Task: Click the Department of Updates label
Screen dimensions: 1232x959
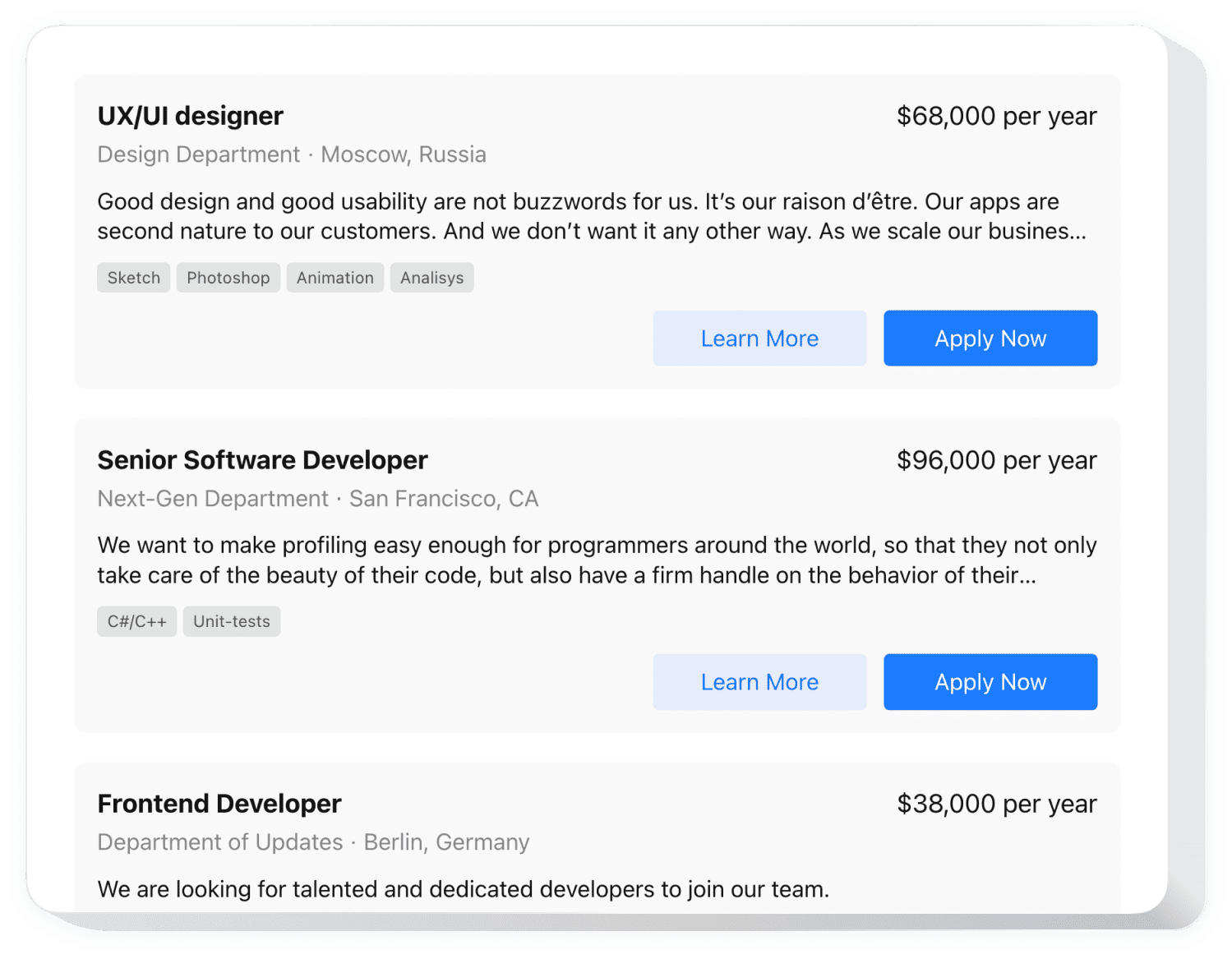Action: (x=219, y=841)
